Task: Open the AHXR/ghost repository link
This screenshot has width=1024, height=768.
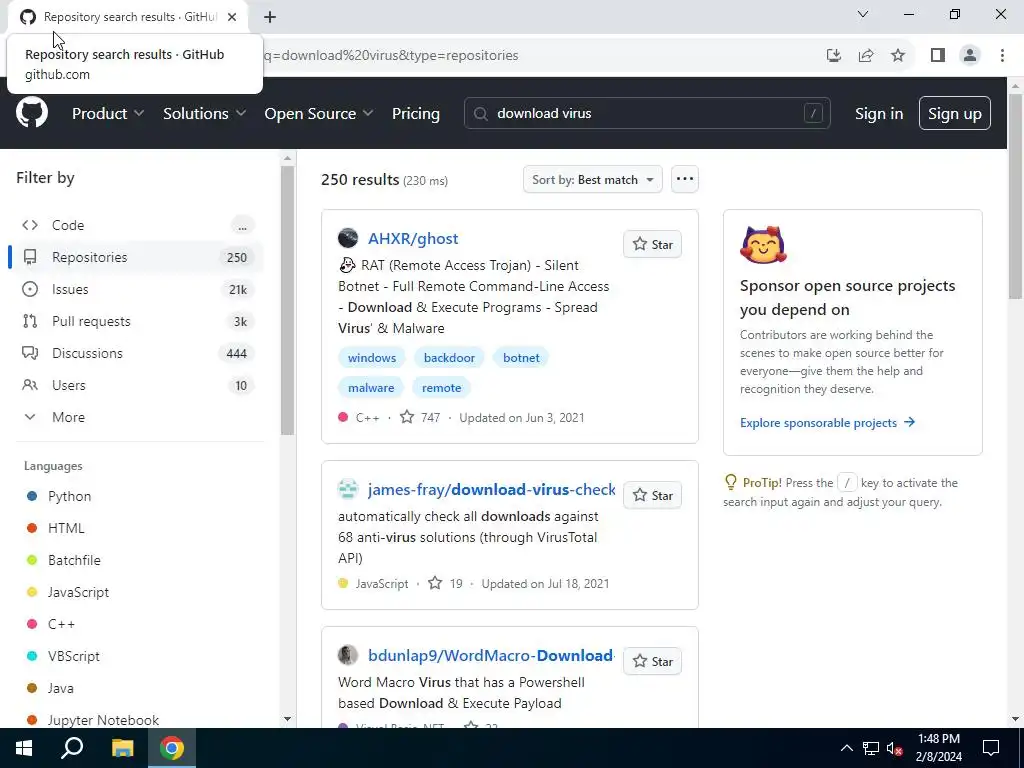Action: point(413,238)
